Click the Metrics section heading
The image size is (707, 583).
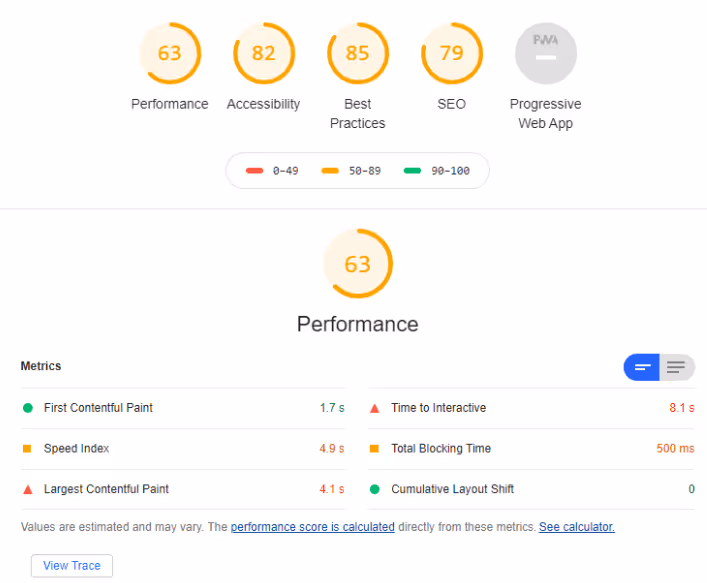(41, 366)
